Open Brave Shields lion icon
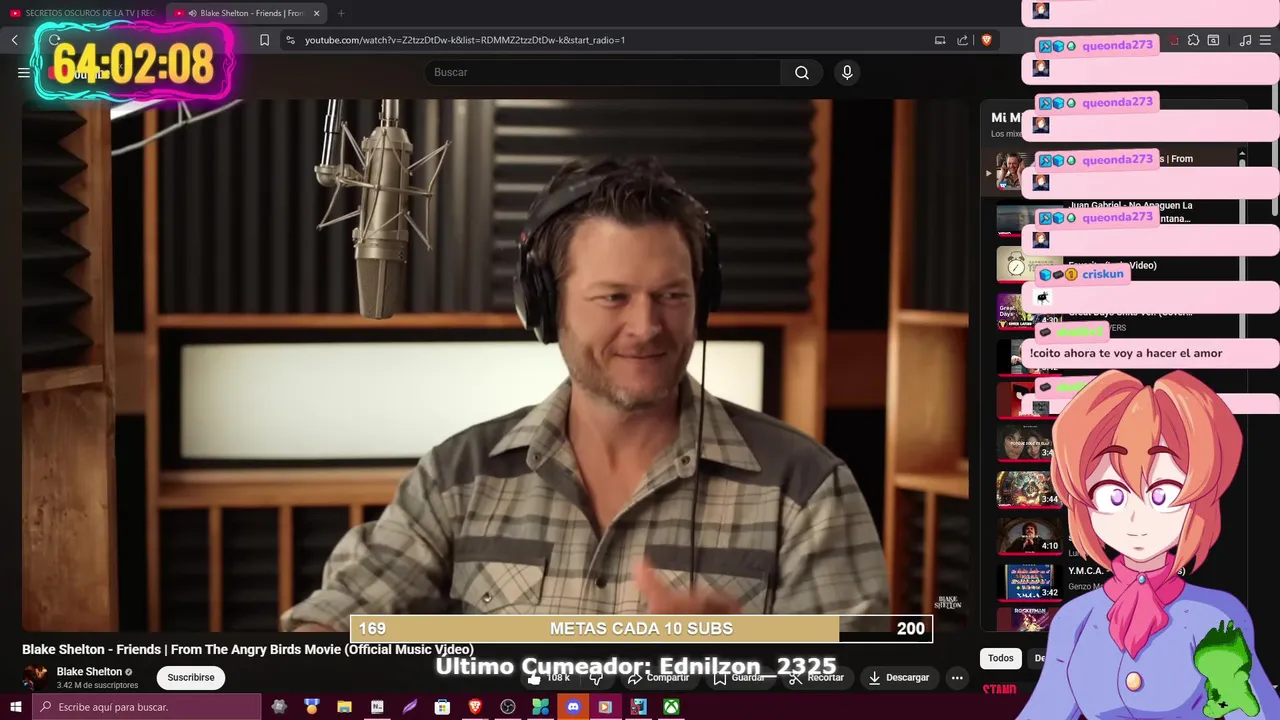 click(x=986, y=40)
